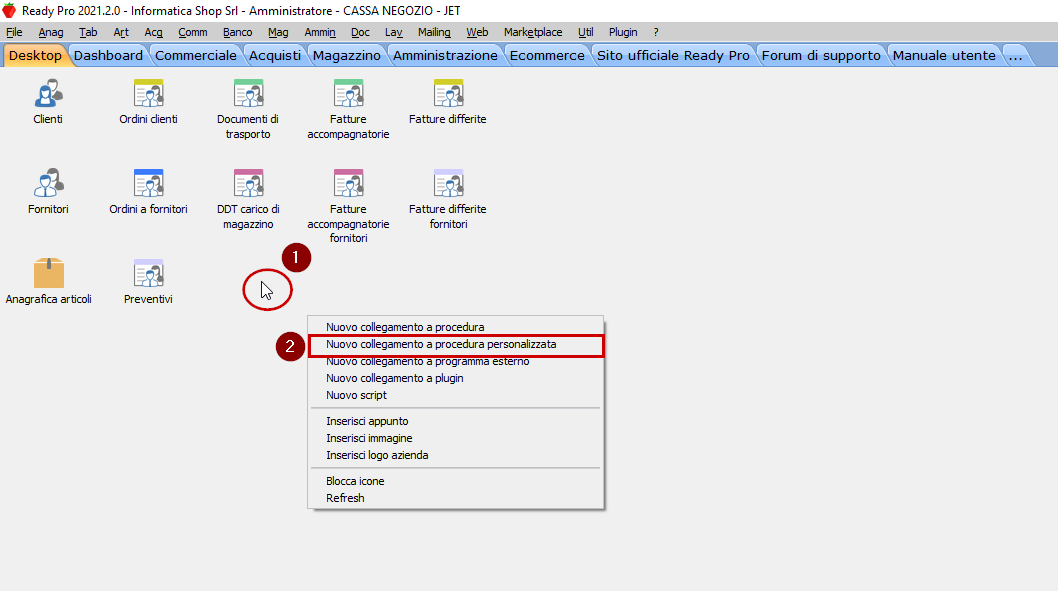The width and height of the screenshot is (1058, 591).
Task: Open the Marketplace menu
Action: [x=533, y=32]
